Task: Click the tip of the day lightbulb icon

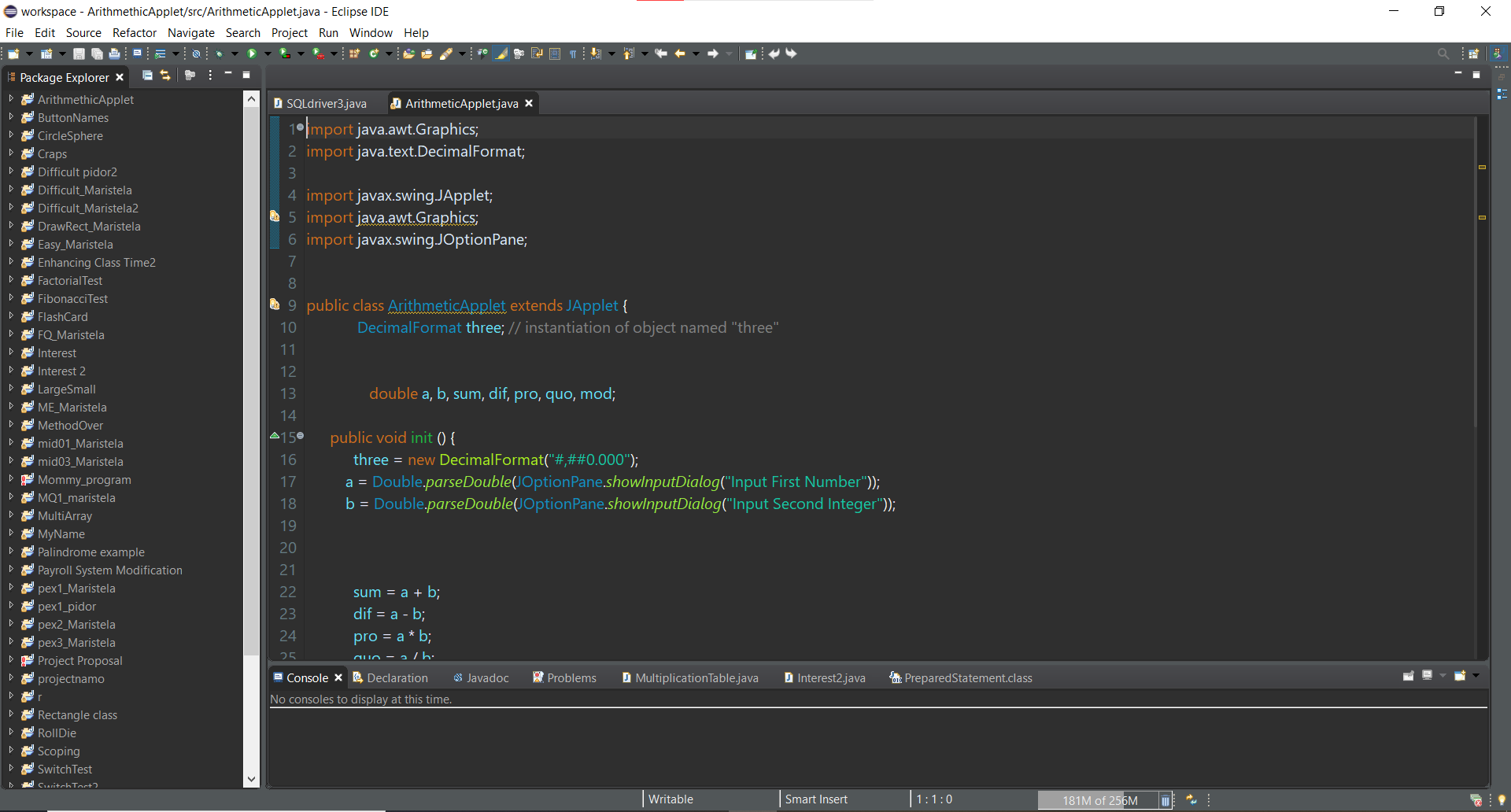Action: (x=1502, y=800)
